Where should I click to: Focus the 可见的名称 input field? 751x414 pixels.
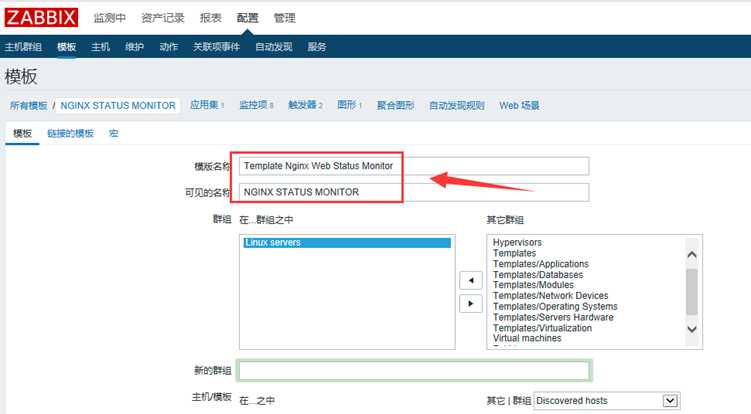click(x=414, y=192)
